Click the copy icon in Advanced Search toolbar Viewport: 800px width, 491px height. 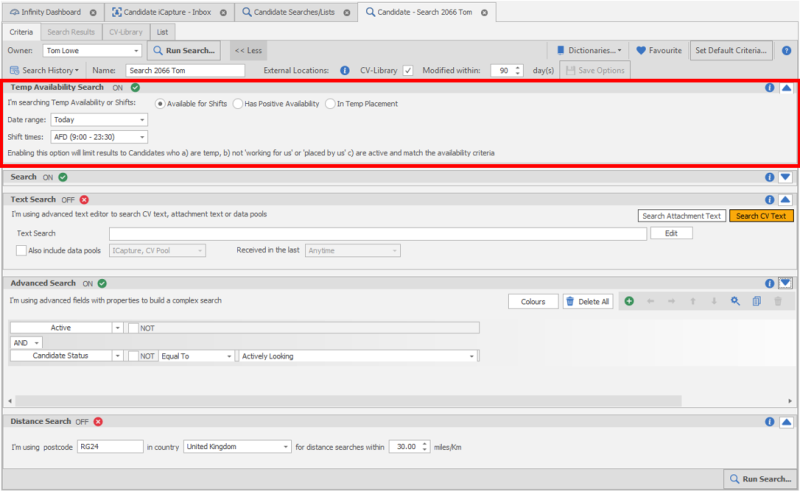click(x=756, y=301)
